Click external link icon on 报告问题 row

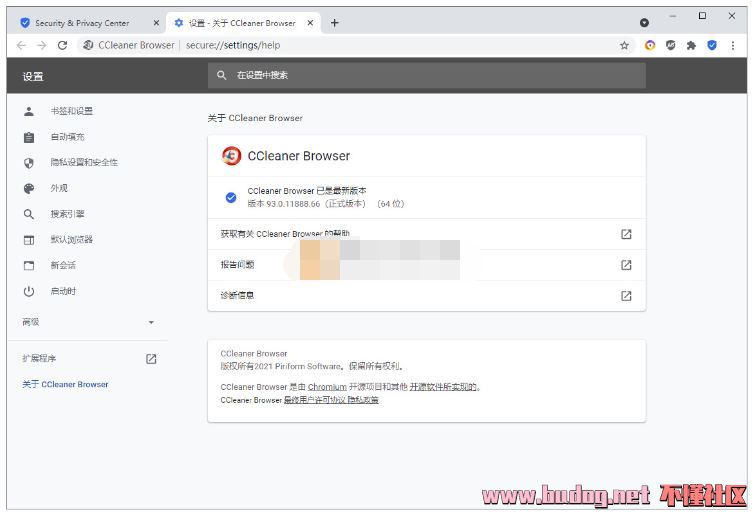(x=626, y=265)
